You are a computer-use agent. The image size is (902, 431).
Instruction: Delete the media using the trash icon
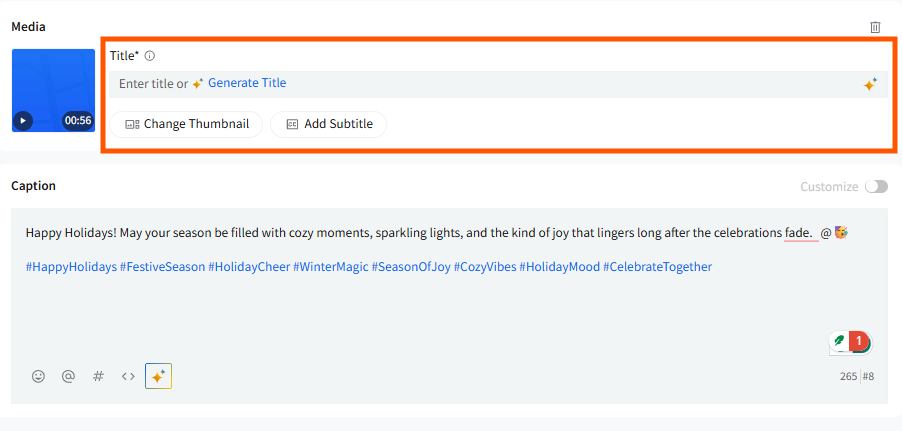[875, 27]
